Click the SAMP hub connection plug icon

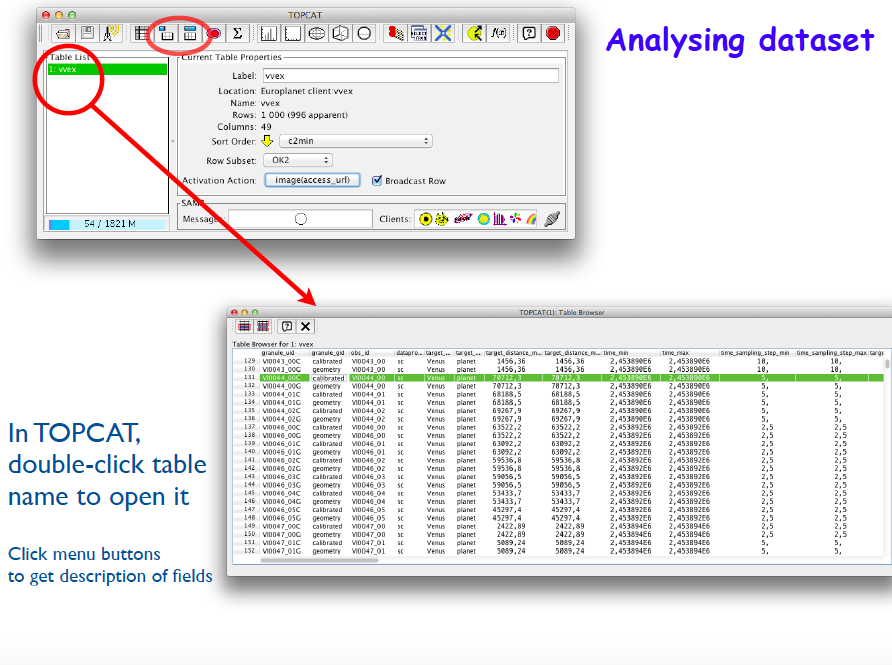tap(552, 218)
